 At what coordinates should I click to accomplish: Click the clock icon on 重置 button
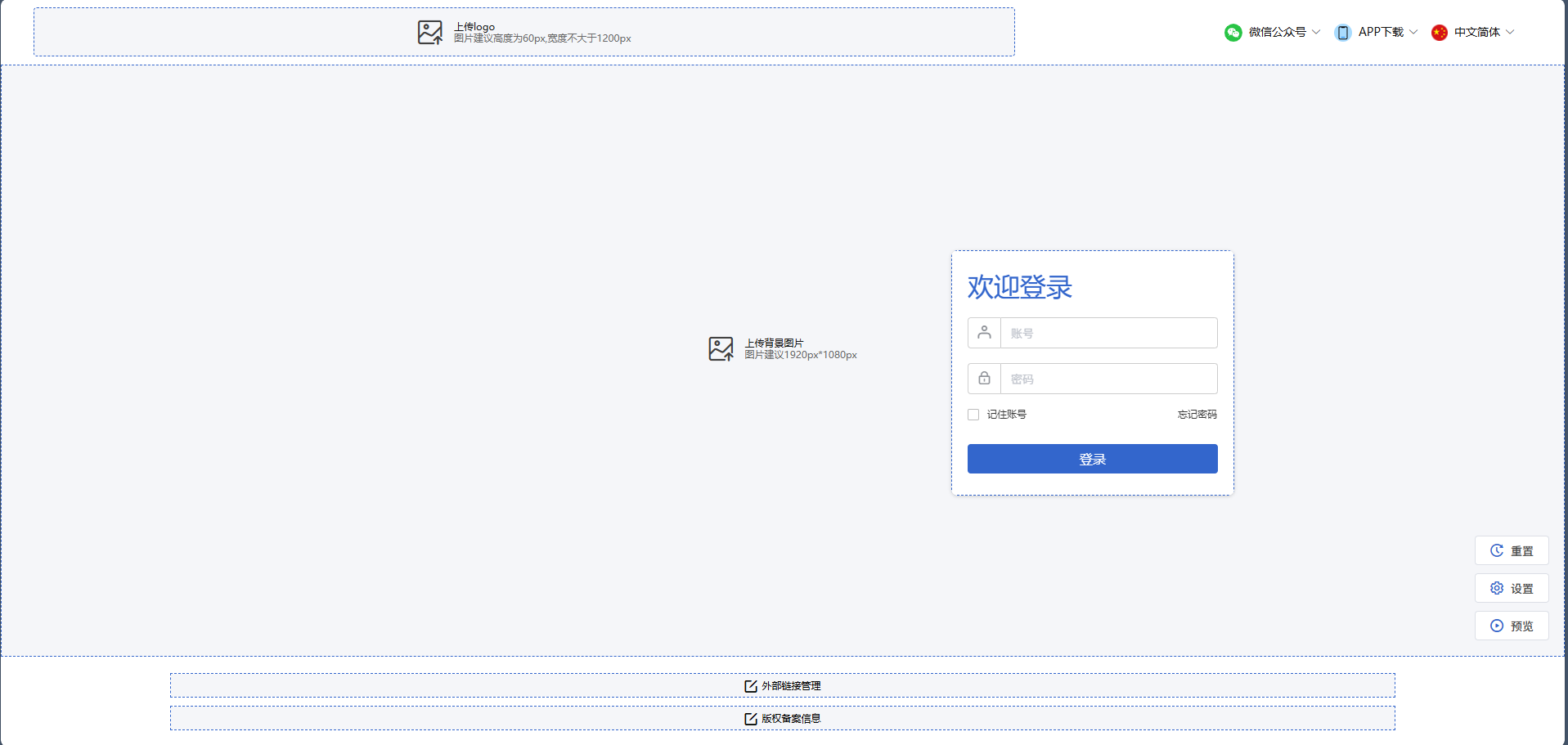click(1497, 550)
